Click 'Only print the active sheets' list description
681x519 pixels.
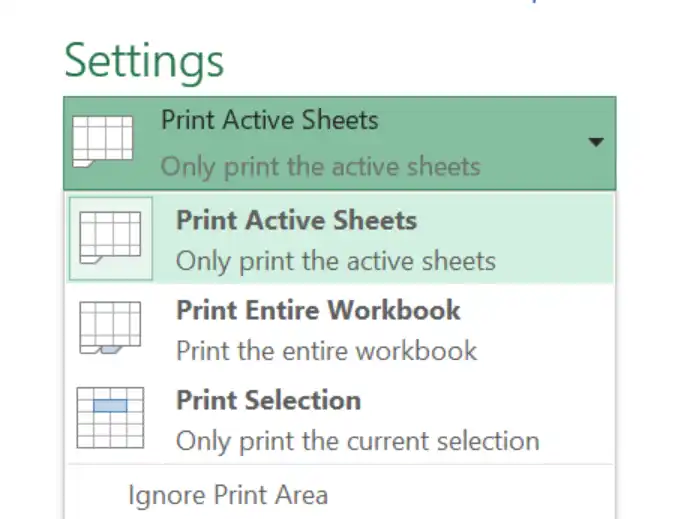336,262
